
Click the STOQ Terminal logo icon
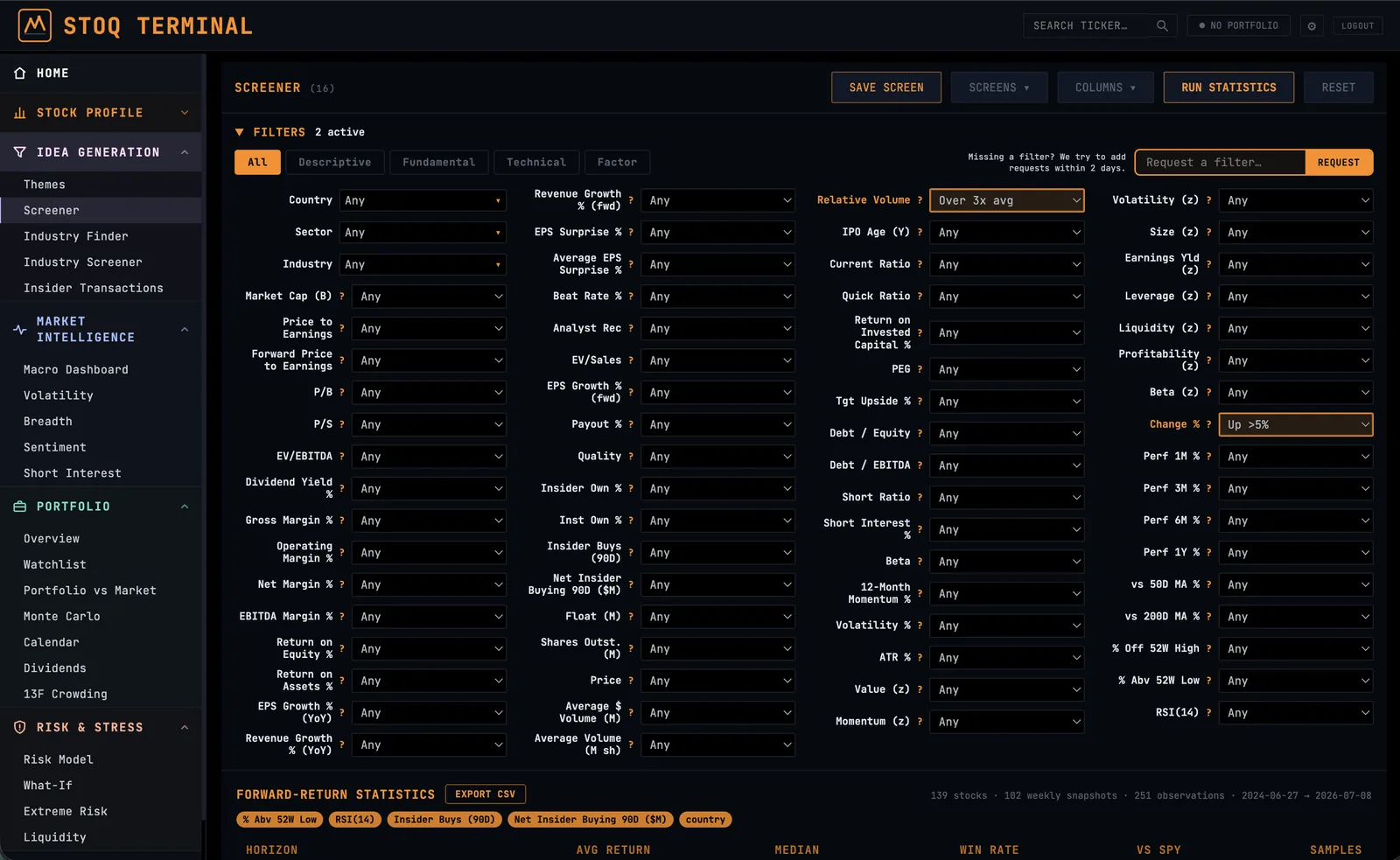(35, 25)
